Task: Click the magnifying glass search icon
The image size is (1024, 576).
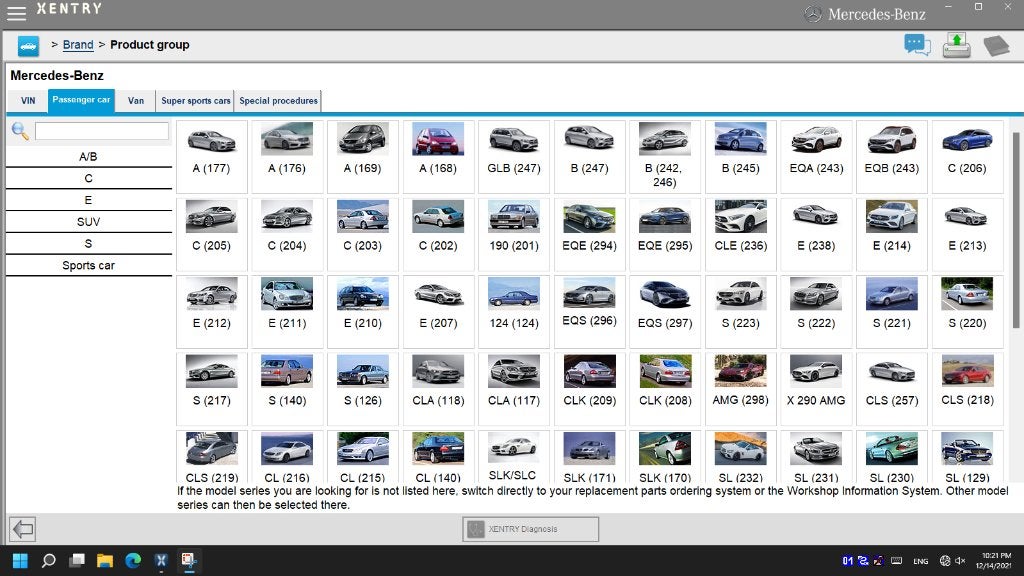Action: 20,131
